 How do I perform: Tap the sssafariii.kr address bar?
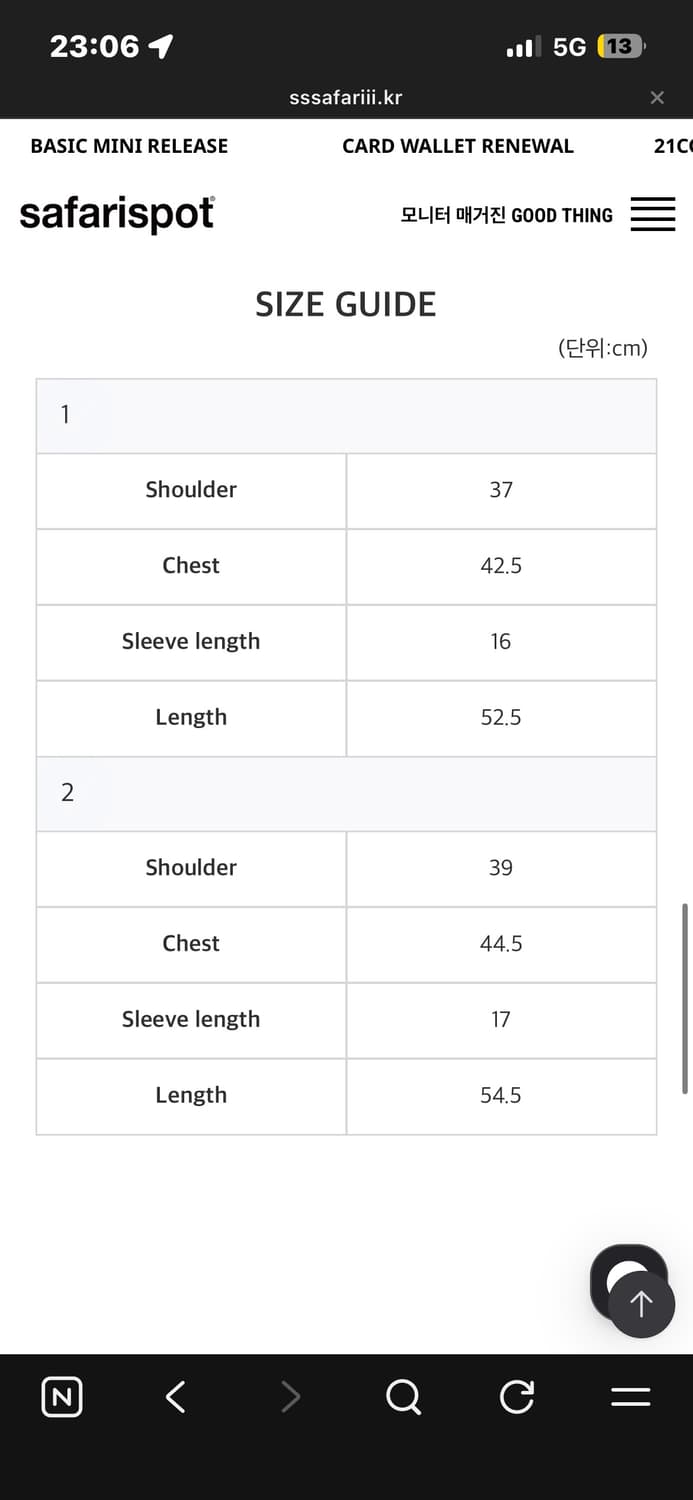[345, 97]
